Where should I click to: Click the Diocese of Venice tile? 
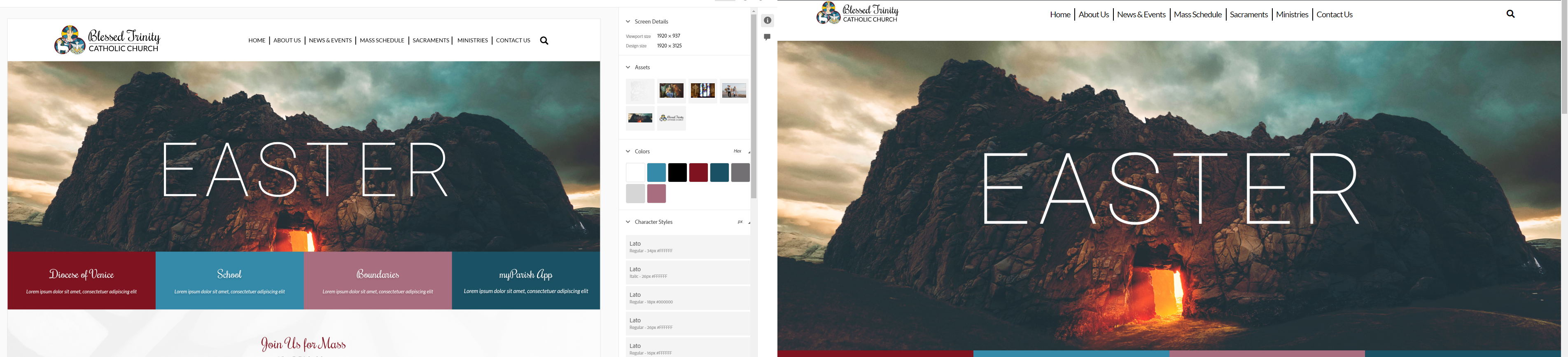(x=82, y=281)
